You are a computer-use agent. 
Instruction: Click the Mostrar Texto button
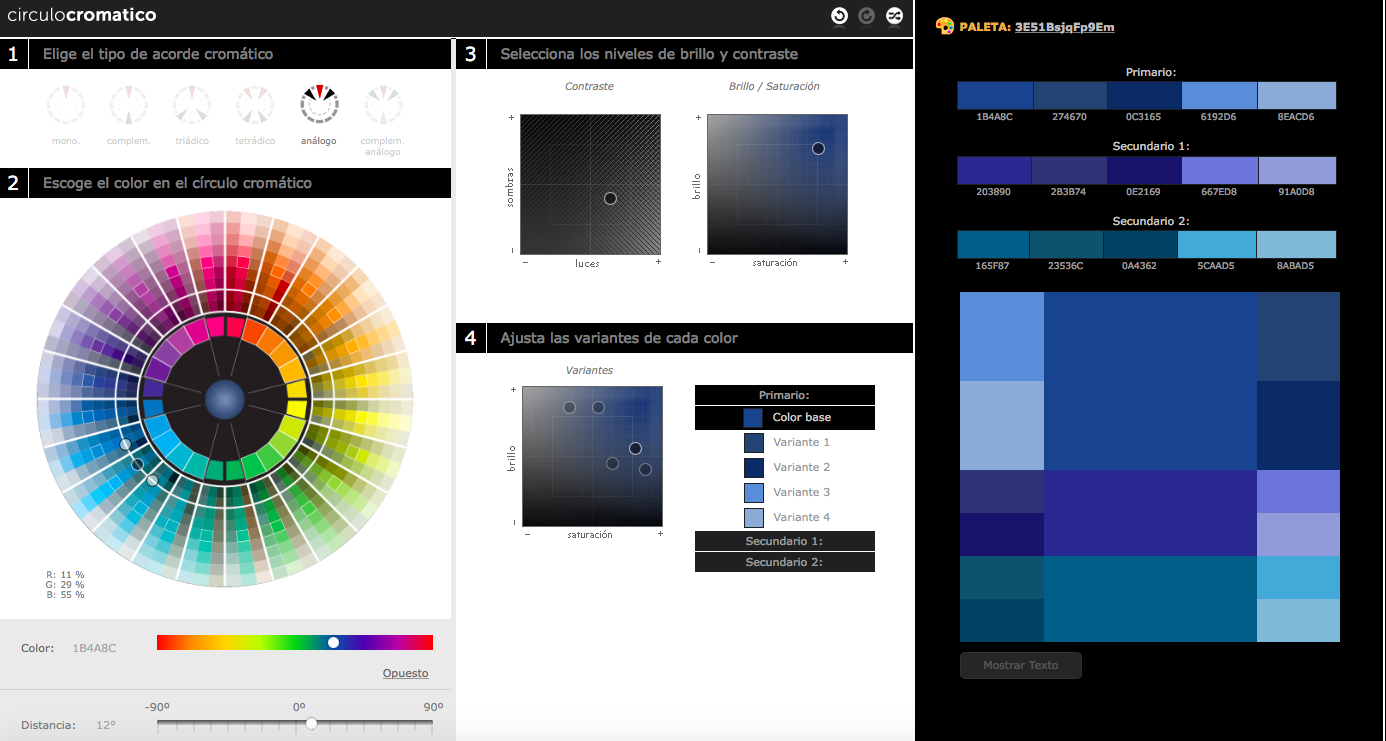pyautogui.click(x=1021, y=665)
